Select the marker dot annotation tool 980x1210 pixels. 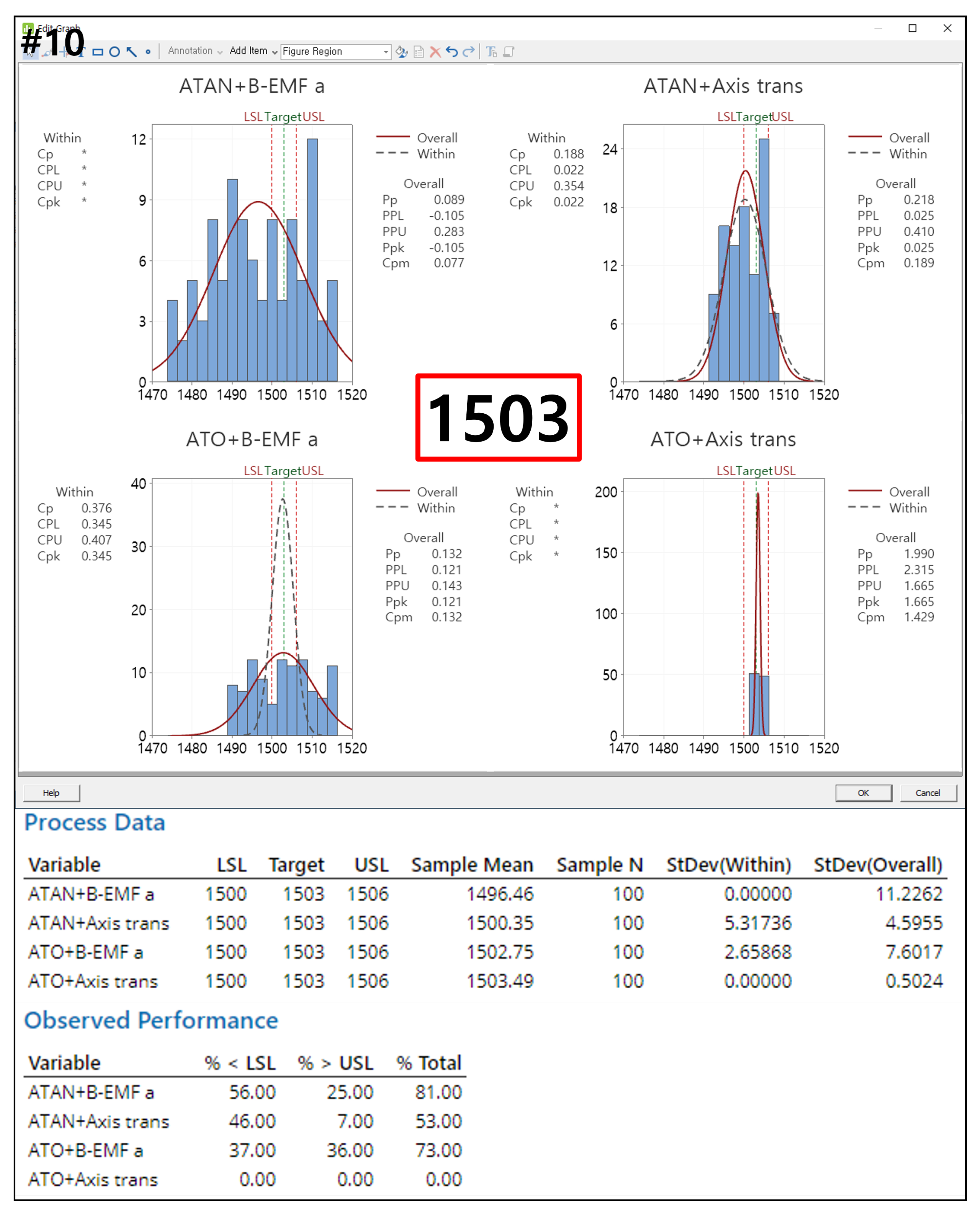click(x=148, y=52)
